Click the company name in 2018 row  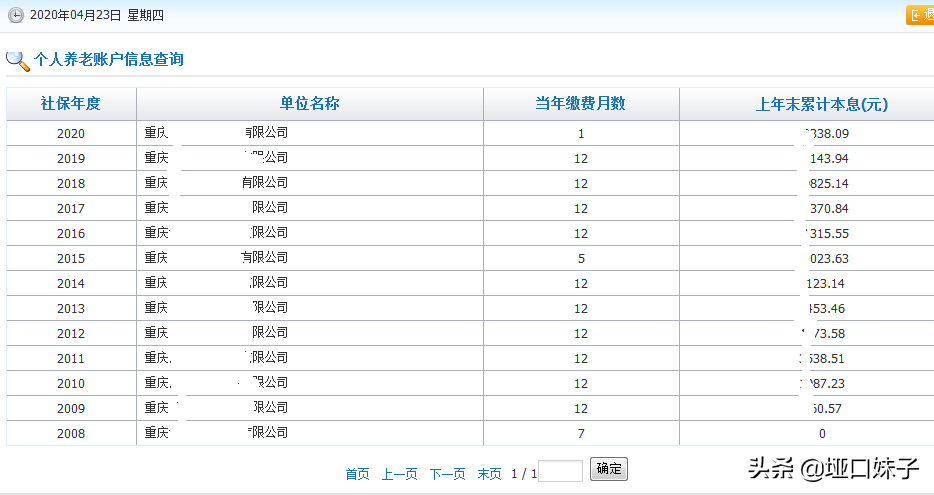coord(216,183)
